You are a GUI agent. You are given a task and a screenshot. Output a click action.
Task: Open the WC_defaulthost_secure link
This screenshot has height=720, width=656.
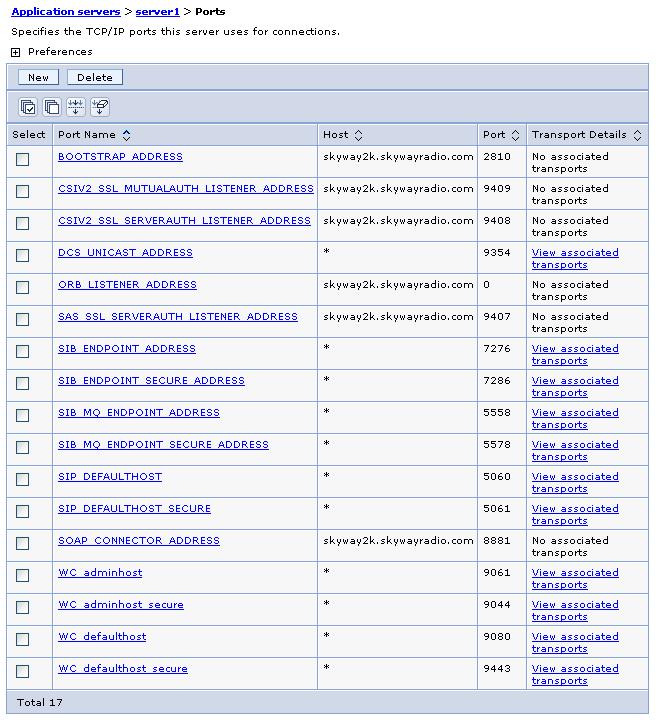click(x=123, y=669)
